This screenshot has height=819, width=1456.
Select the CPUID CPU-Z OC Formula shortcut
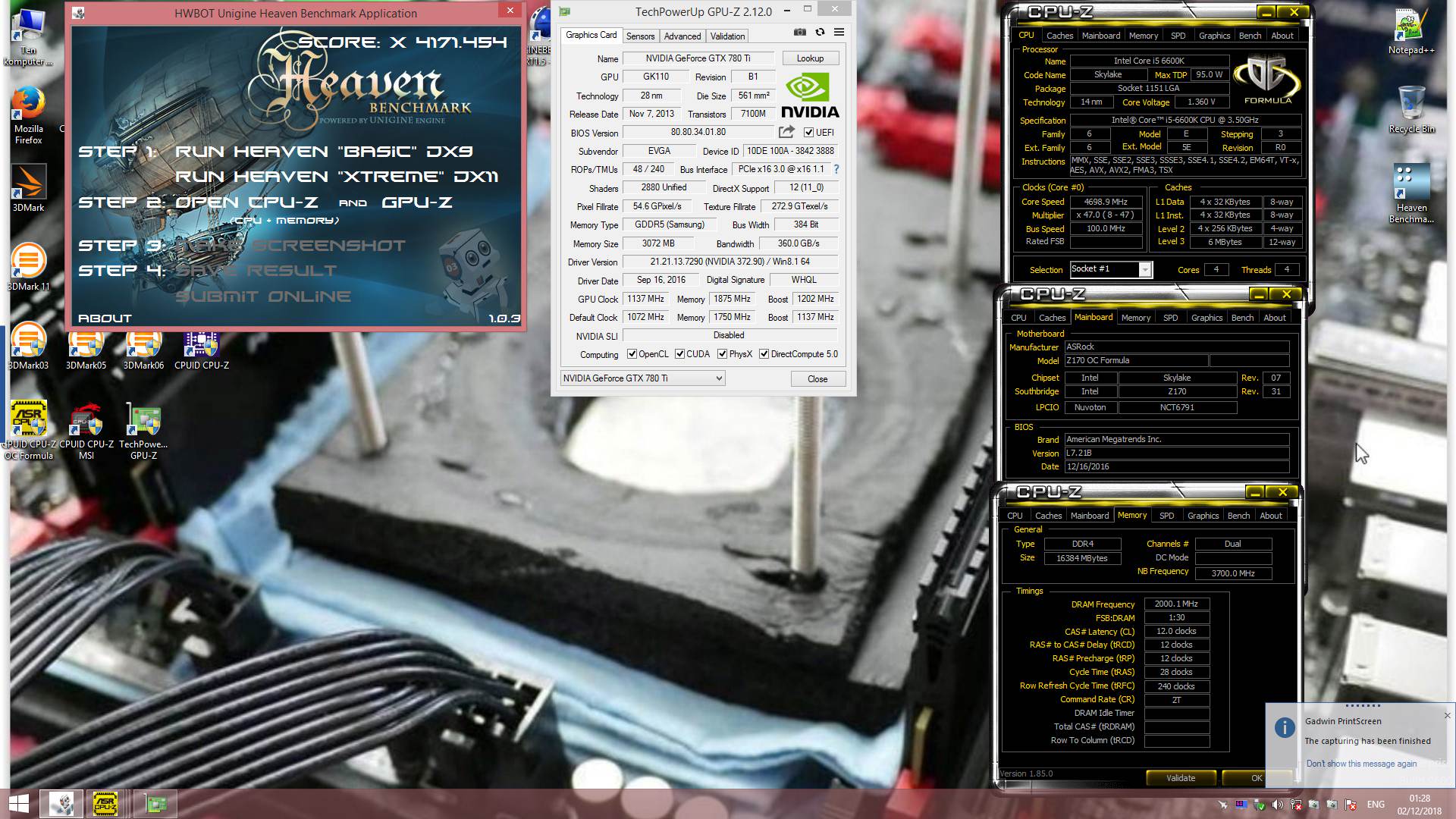[x=28, y=430]
